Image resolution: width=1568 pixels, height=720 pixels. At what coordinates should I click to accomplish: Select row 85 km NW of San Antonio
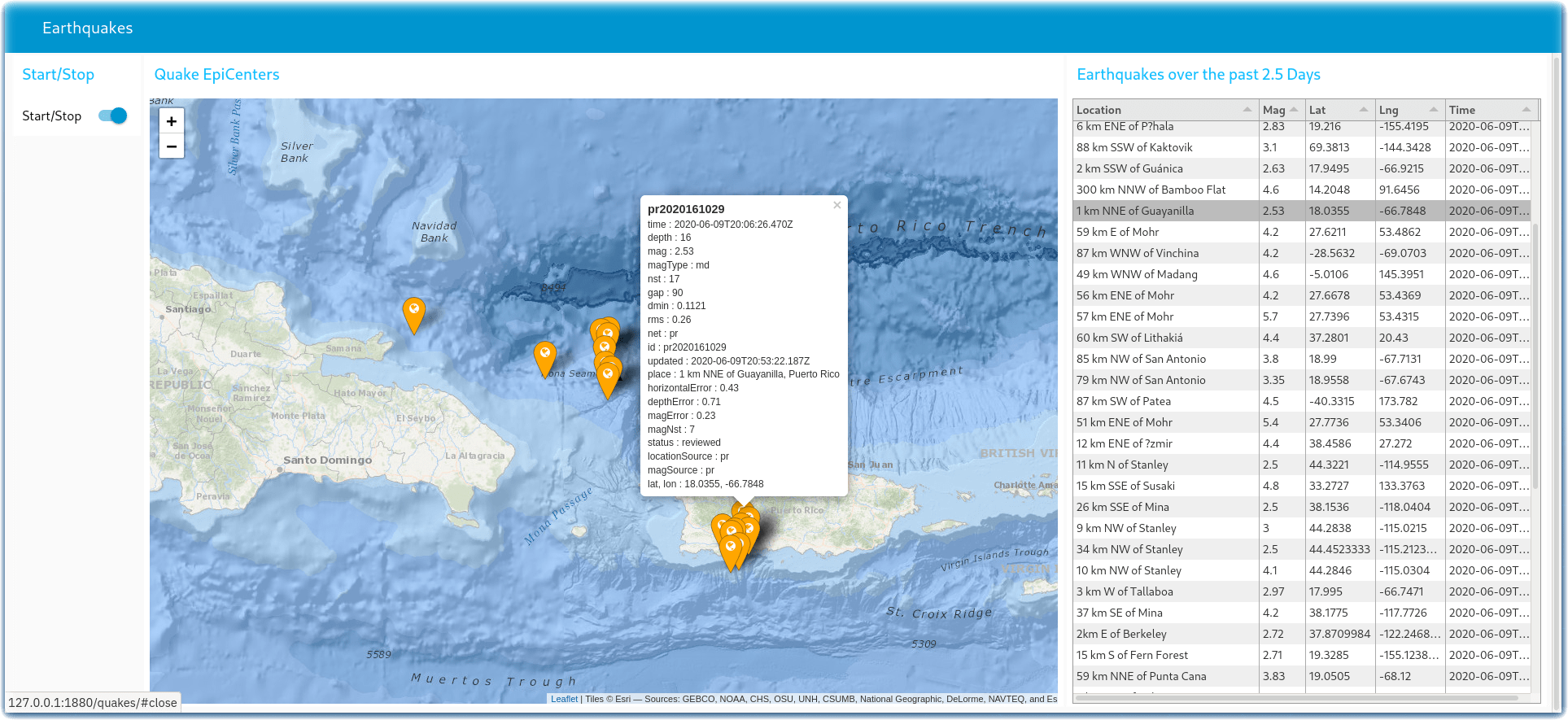[1302, 359]
